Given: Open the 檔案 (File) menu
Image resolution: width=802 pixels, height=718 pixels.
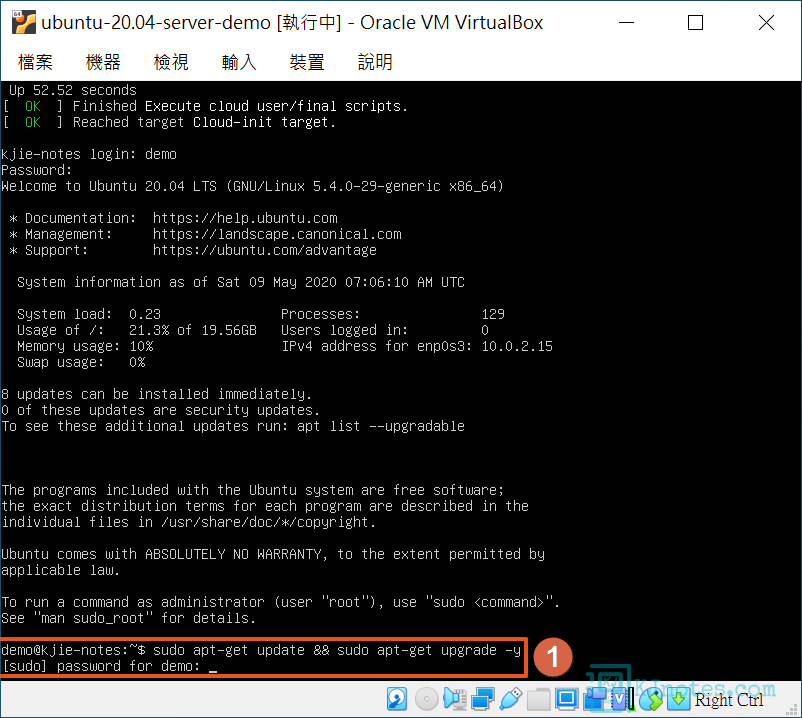Looking at the screenshot, I should [35, 62].
